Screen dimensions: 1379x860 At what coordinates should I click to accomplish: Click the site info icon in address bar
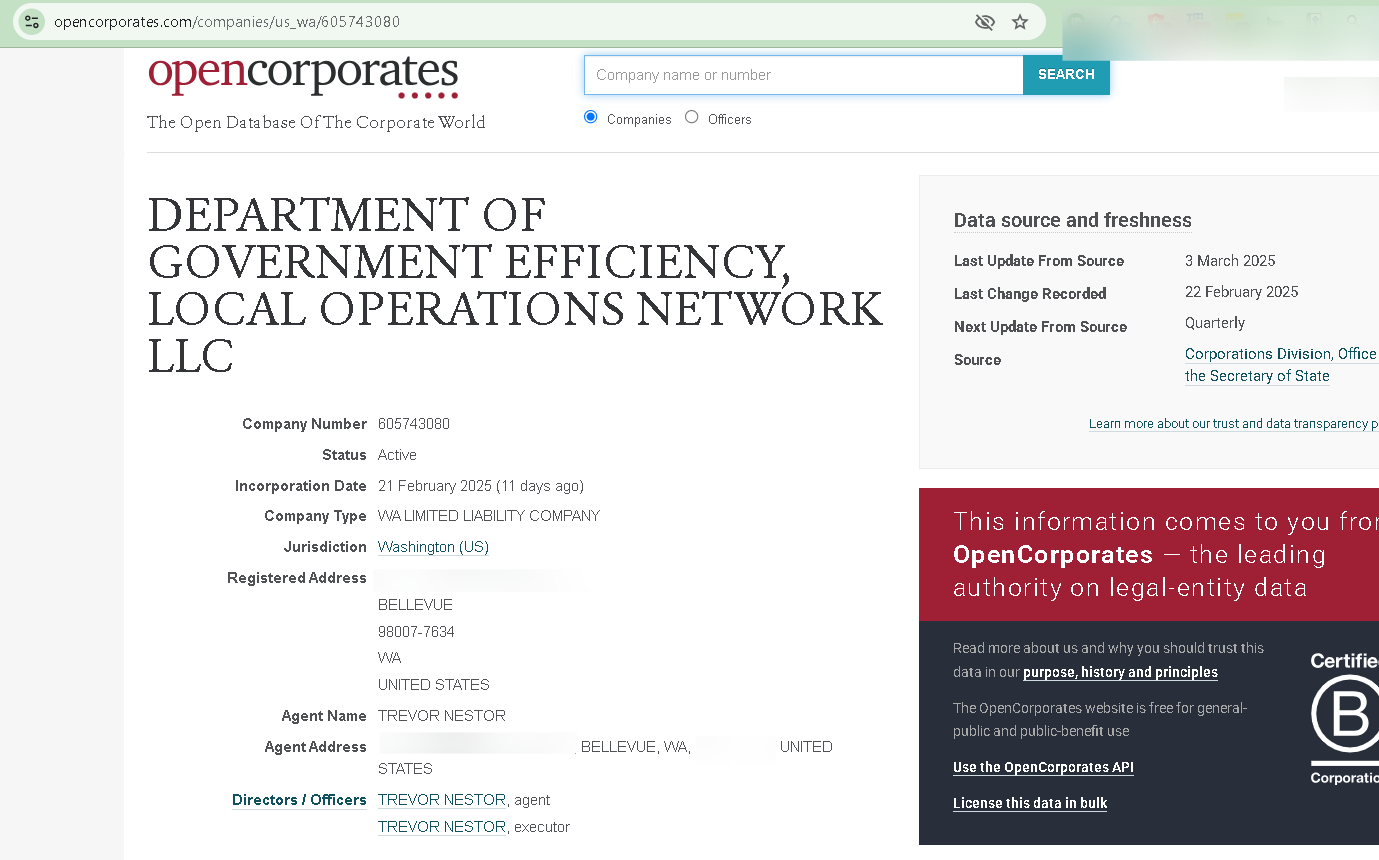coord(32,21)
